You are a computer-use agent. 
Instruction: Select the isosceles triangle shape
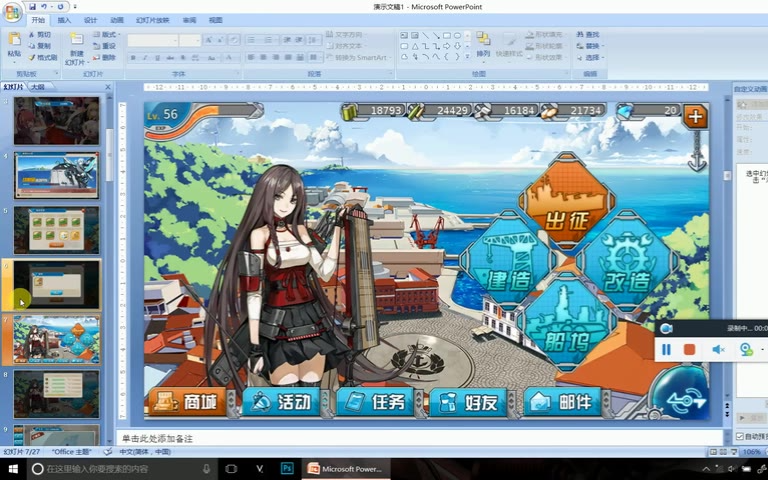pos(415,46)
